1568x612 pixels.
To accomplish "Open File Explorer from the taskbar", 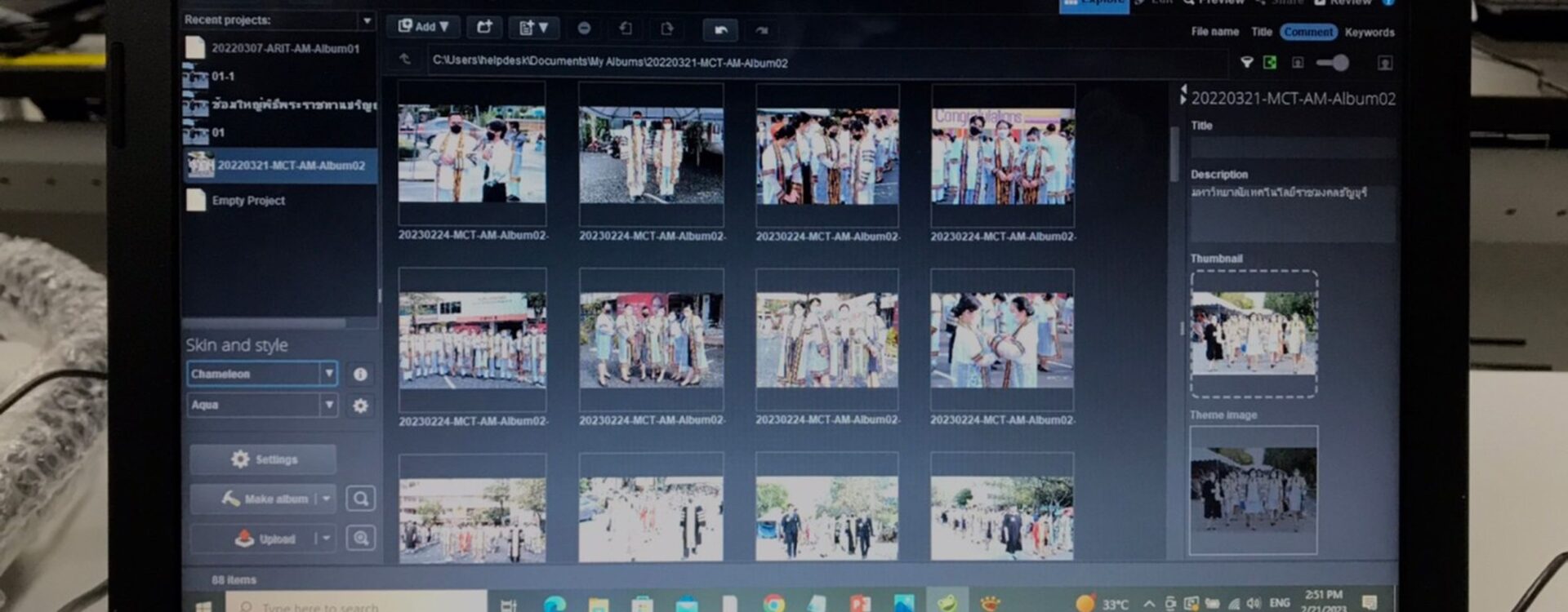I will [x=599, y=605].
